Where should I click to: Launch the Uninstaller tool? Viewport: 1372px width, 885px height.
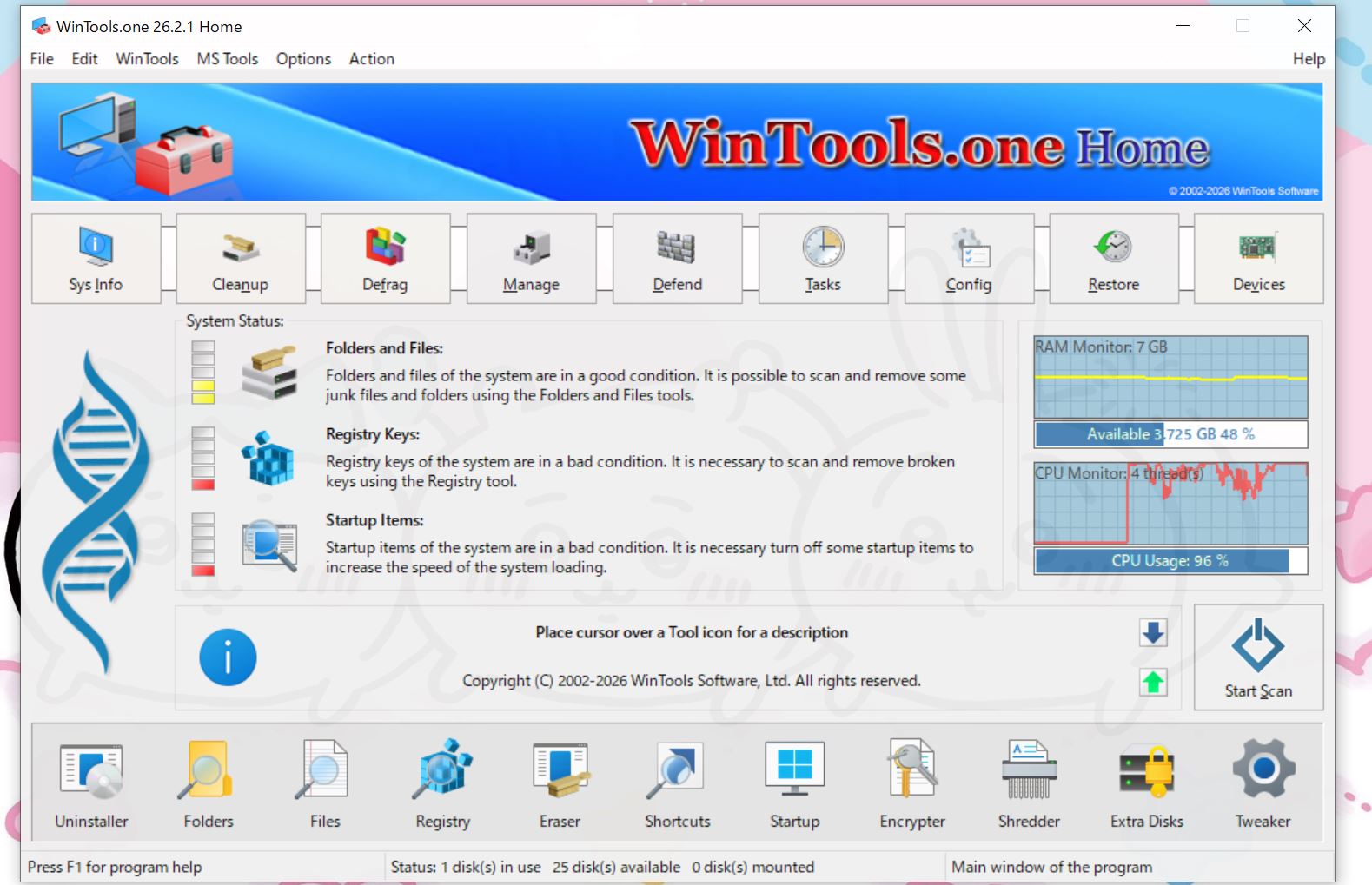click(x=91, y=783)
